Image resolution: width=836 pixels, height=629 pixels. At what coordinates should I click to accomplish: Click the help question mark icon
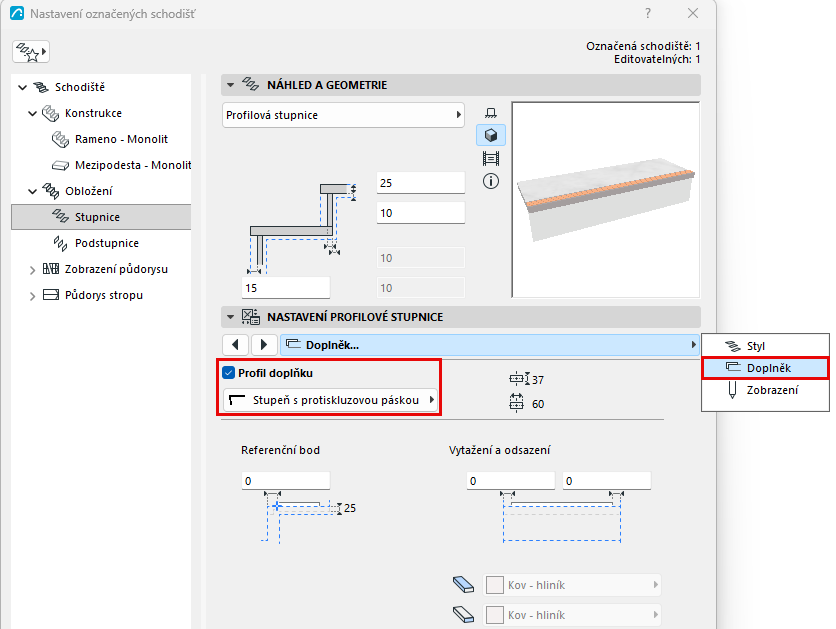(x=648, y=13)
